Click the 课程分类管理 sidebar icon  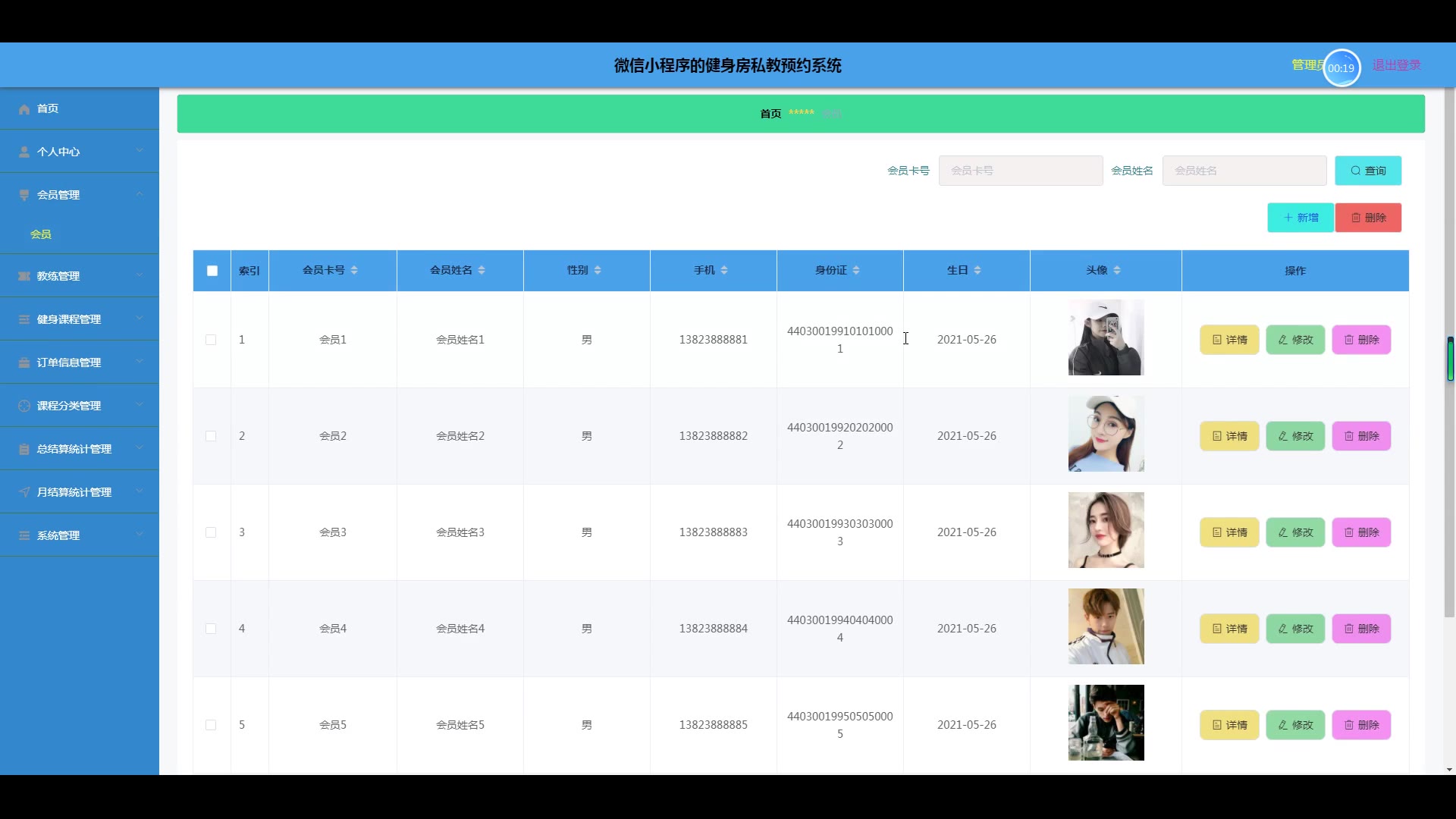(x=24, y=406)
